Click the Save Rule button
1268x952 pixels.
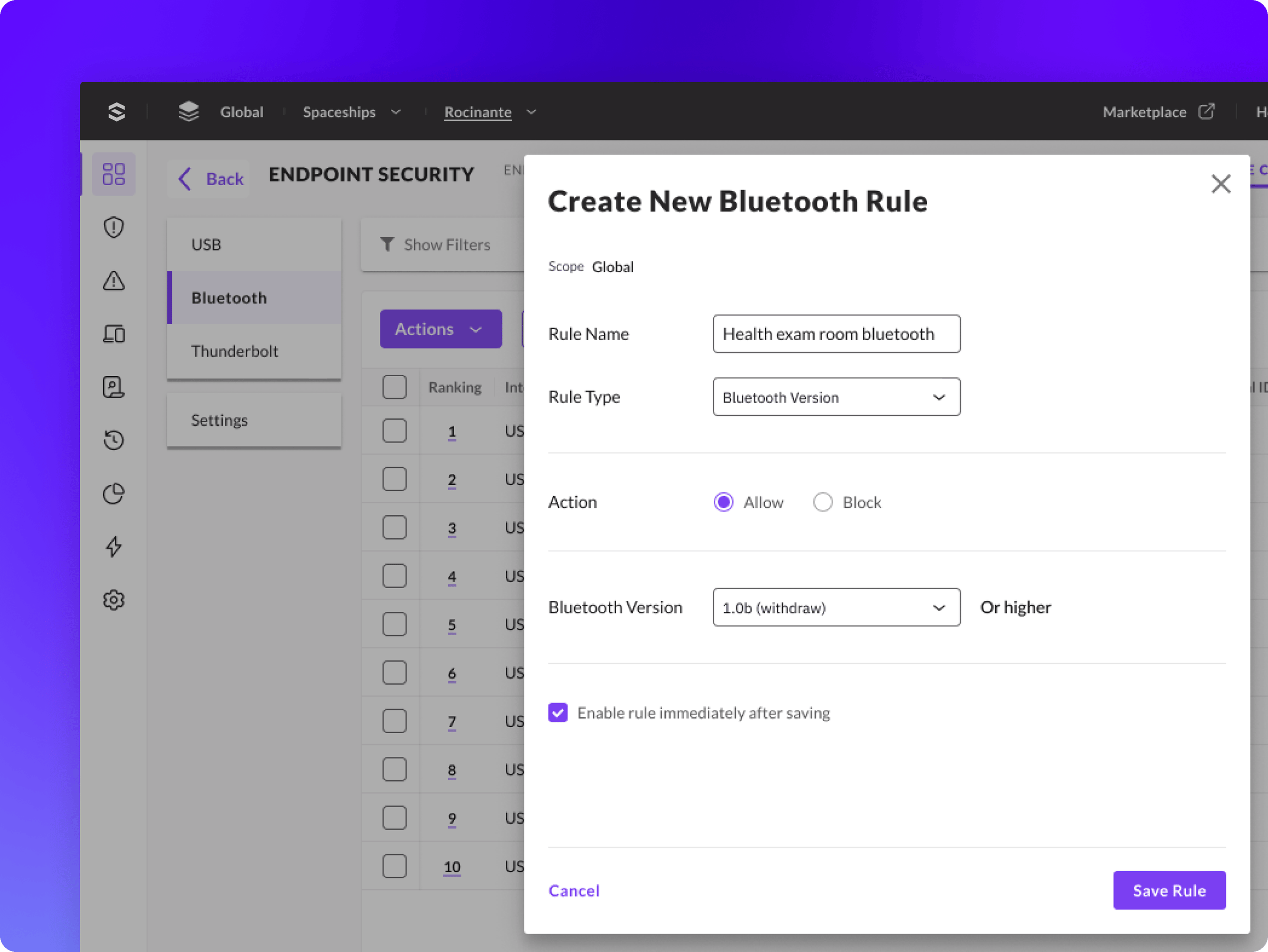1169,890
